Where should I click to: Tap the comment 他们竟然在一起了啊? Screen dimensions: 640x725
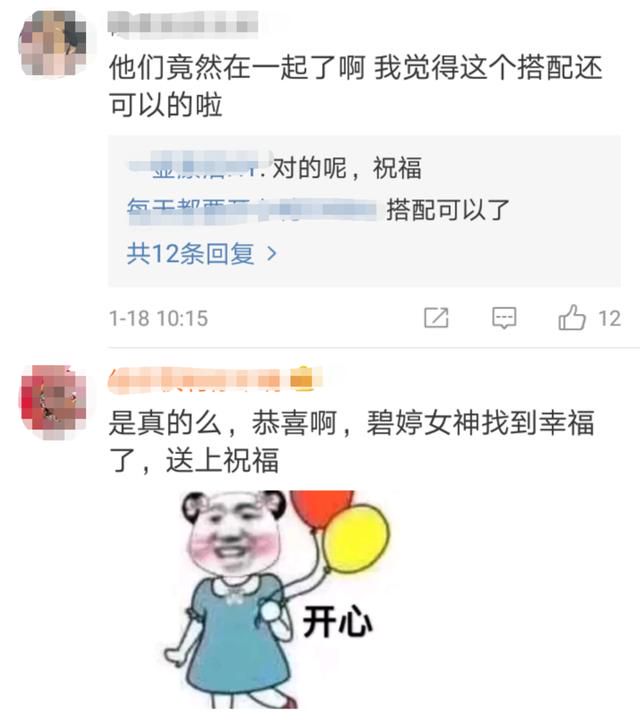coord(237,68)
